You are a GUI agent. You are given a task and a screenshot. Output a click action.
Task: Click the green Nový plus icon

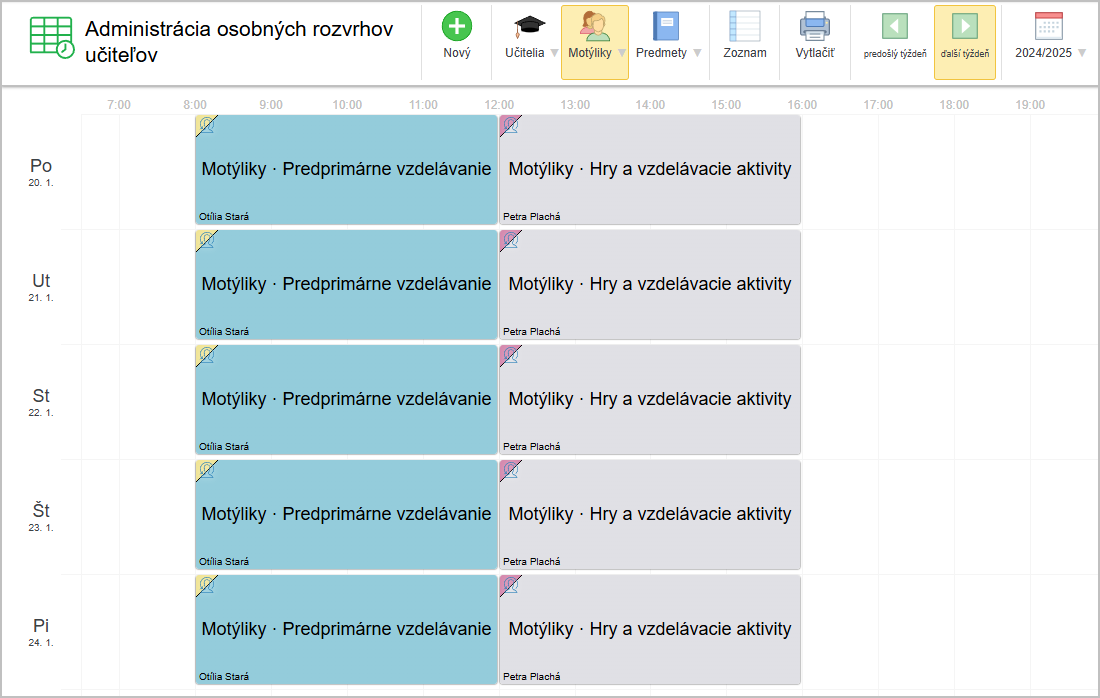[x=457, y=27]
